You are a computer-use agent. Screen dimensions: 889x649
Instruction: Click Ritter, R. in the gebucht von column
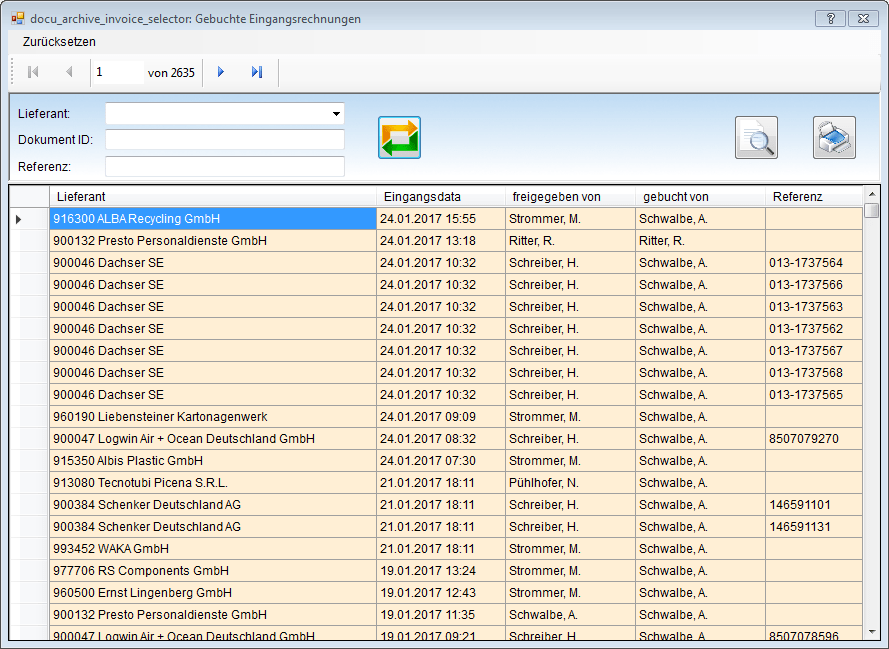700,241
